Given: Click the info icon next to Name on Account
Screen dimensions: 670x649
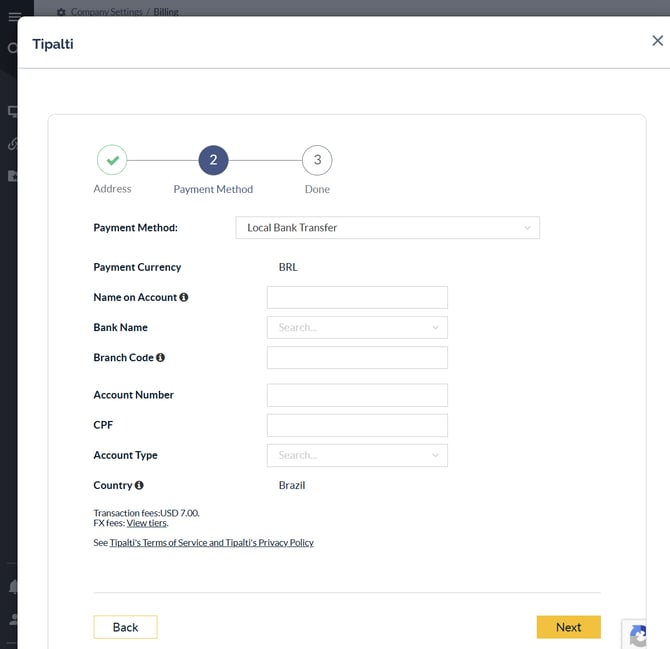Looking at the screenshot, I should (x=184, y=297).
